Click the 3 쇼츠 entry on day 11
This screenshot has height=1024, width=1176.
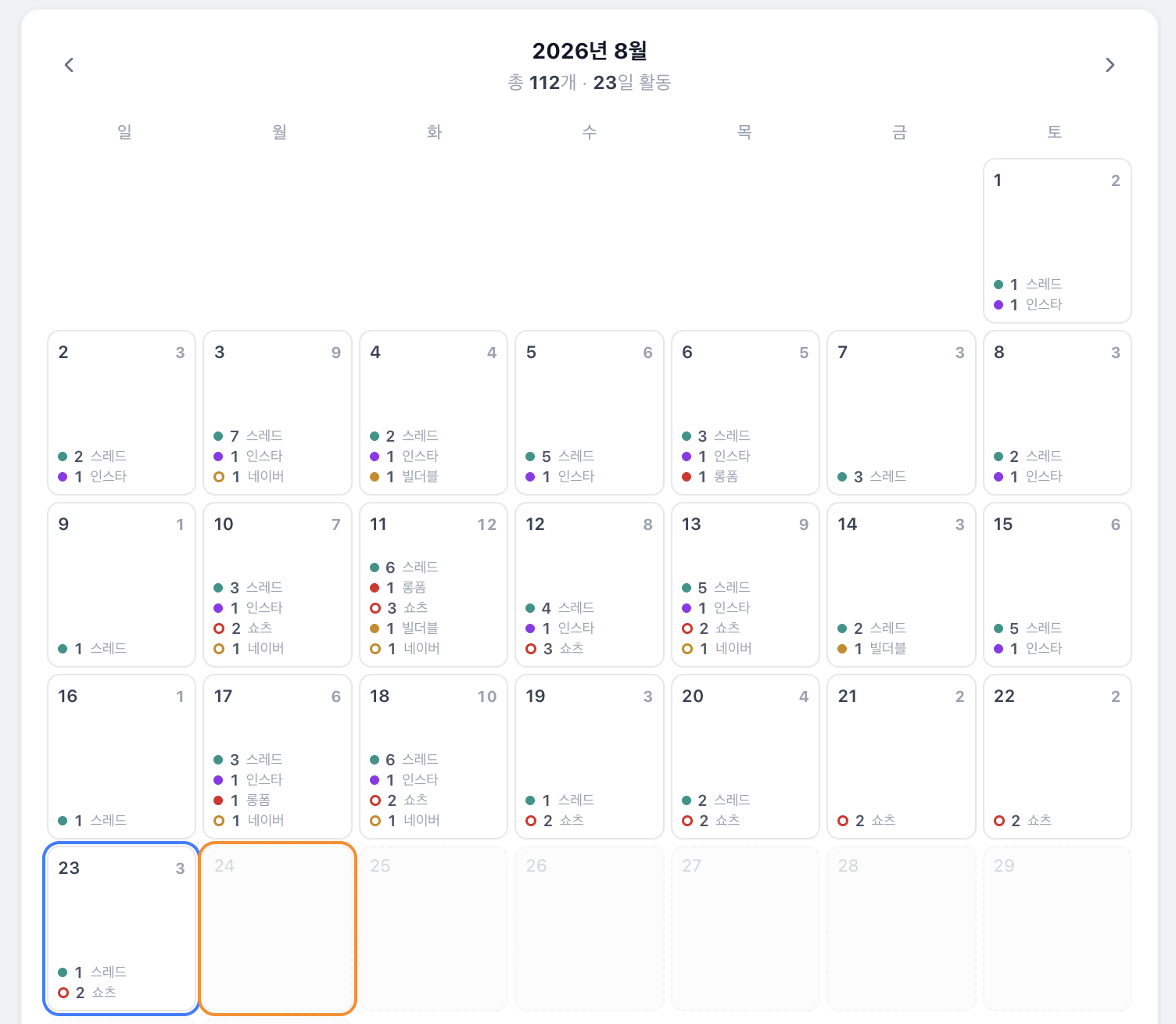pos(399,608)
